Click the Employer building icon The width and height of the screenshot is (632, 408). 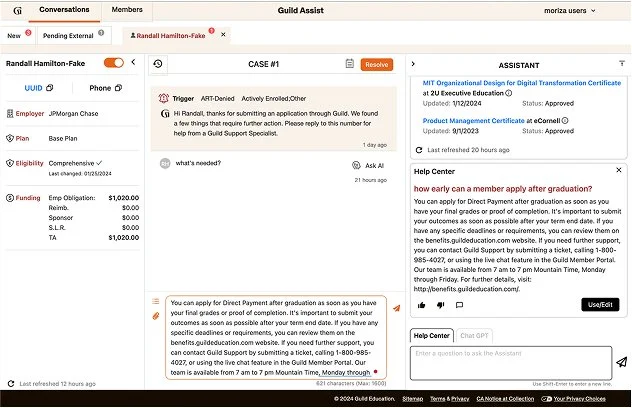(10, 114)
